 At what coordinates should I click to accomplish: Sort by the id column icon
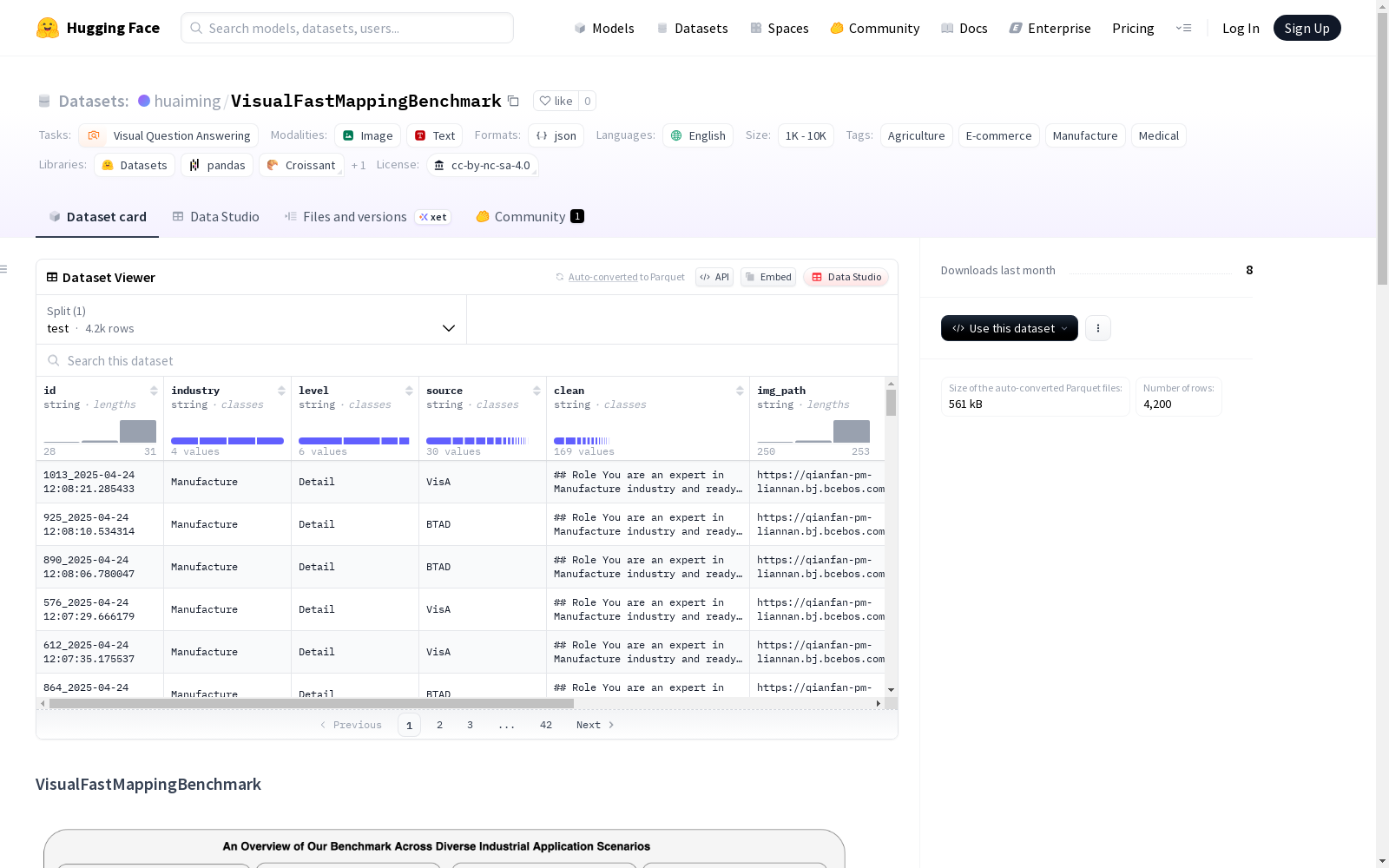pos(154,391)
